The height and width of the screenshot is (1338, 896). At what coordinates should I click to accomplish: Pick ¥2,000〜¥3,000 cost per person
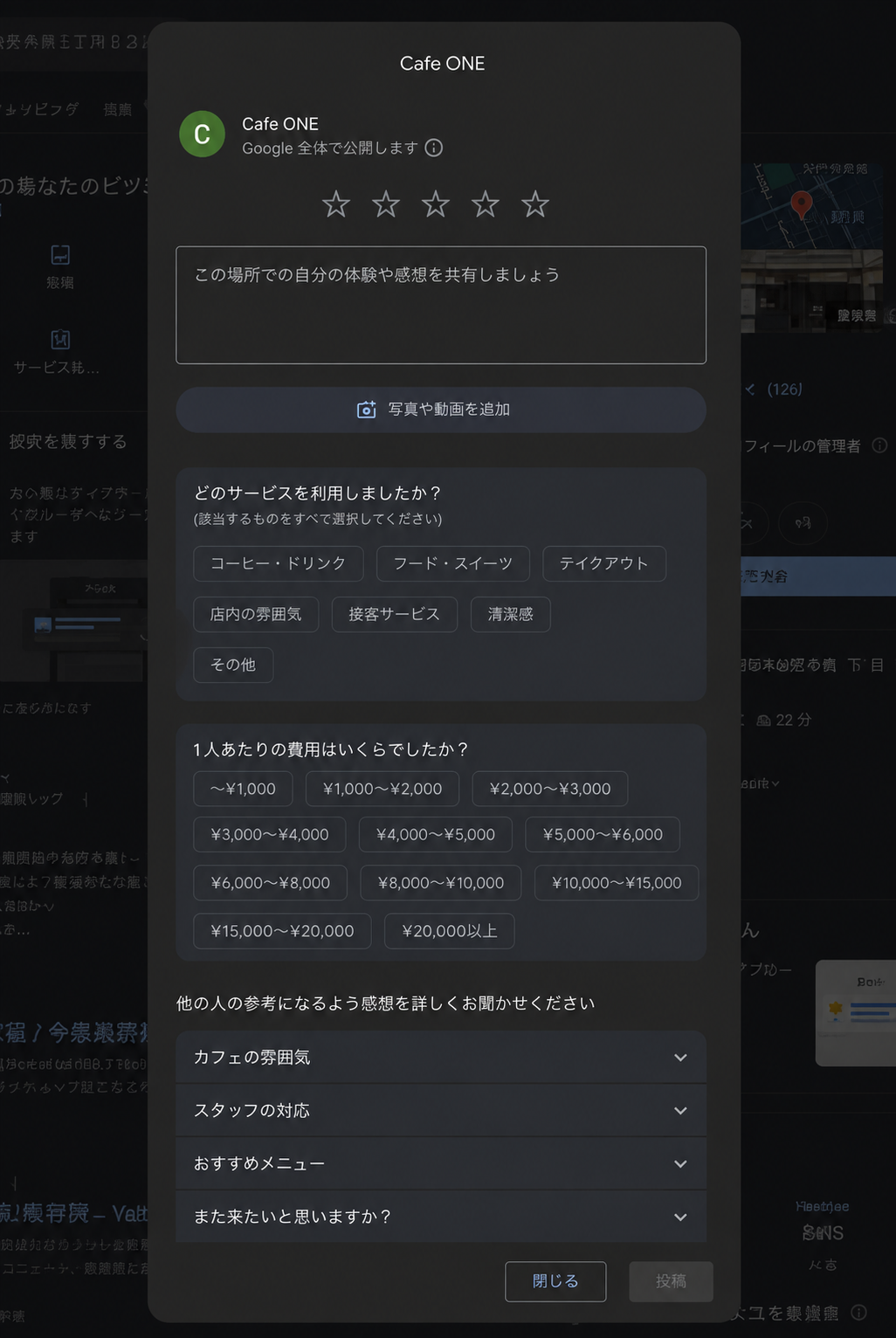[x=550, y=789]
